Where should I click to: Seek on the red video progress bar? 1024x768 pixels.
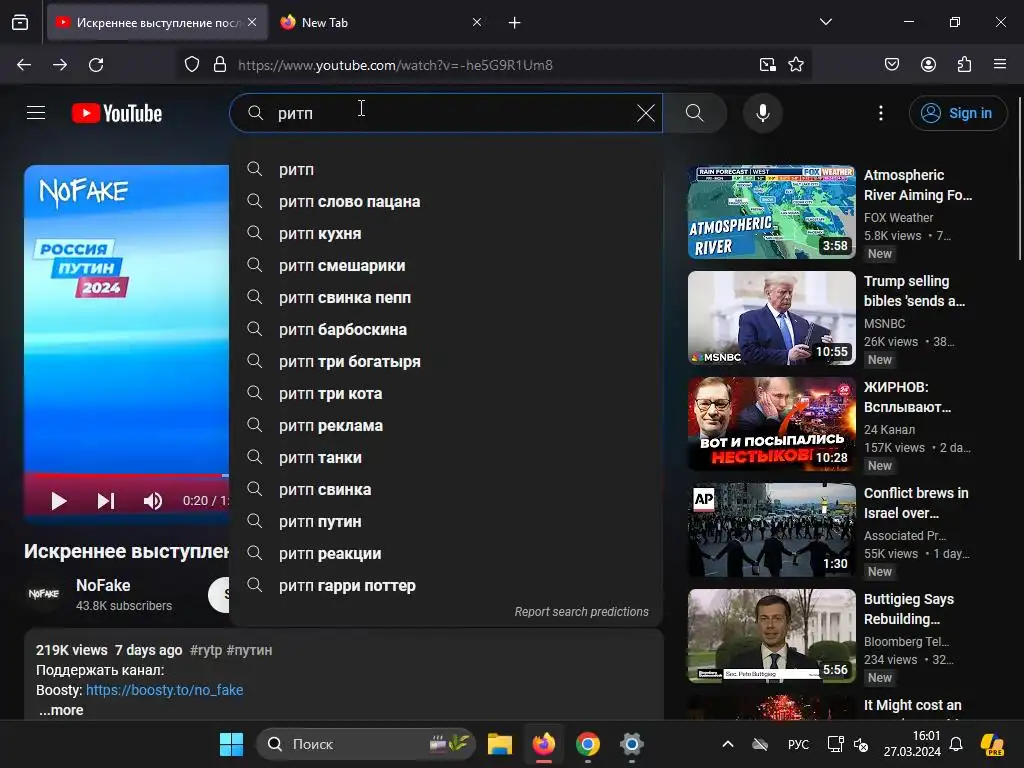(127, 475)
